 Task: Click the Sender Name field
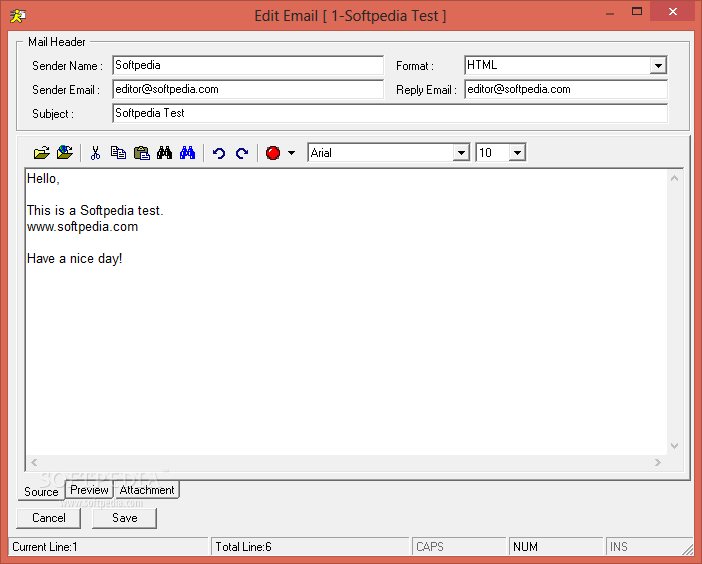(248, 65)
